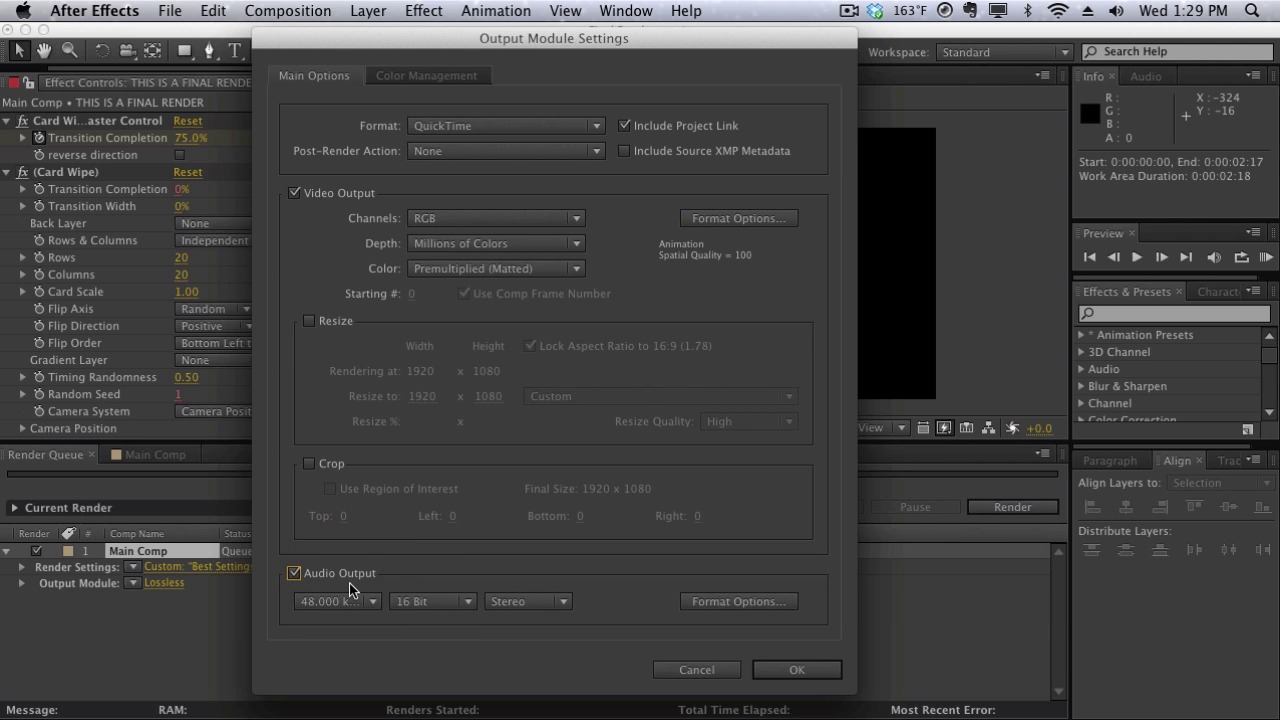This screenshot has height=720, width=1280.
Task: Click the RAM Preview icon
Action: coord(1266,257)
